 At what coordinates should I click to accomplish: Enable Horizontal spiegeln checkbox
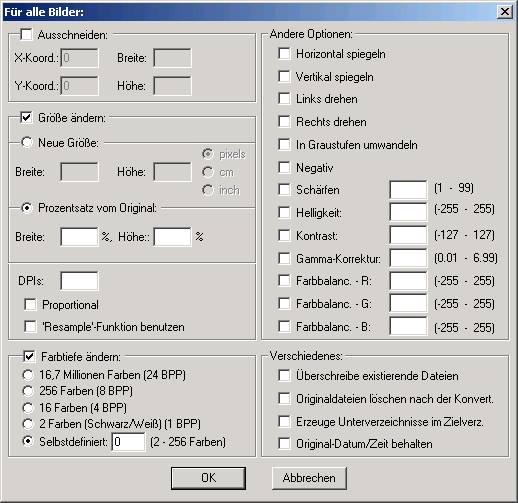(x=284, y=53)
